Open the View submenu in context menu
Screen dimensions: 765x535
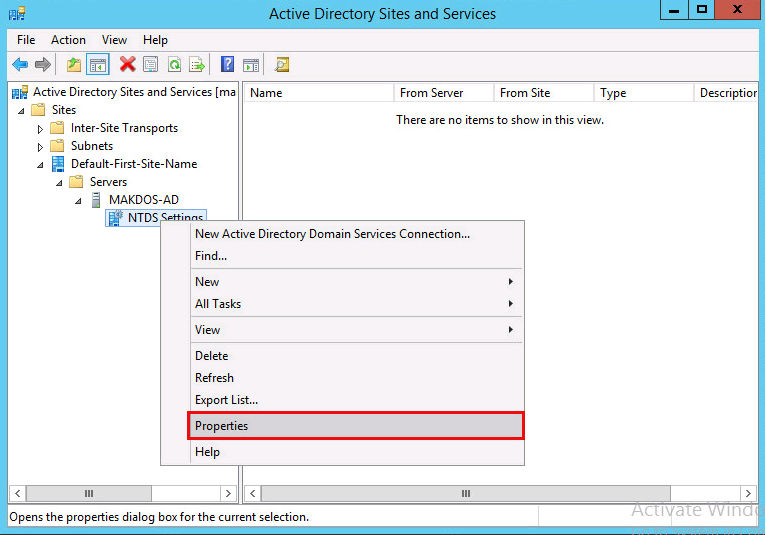pos(356,330)
